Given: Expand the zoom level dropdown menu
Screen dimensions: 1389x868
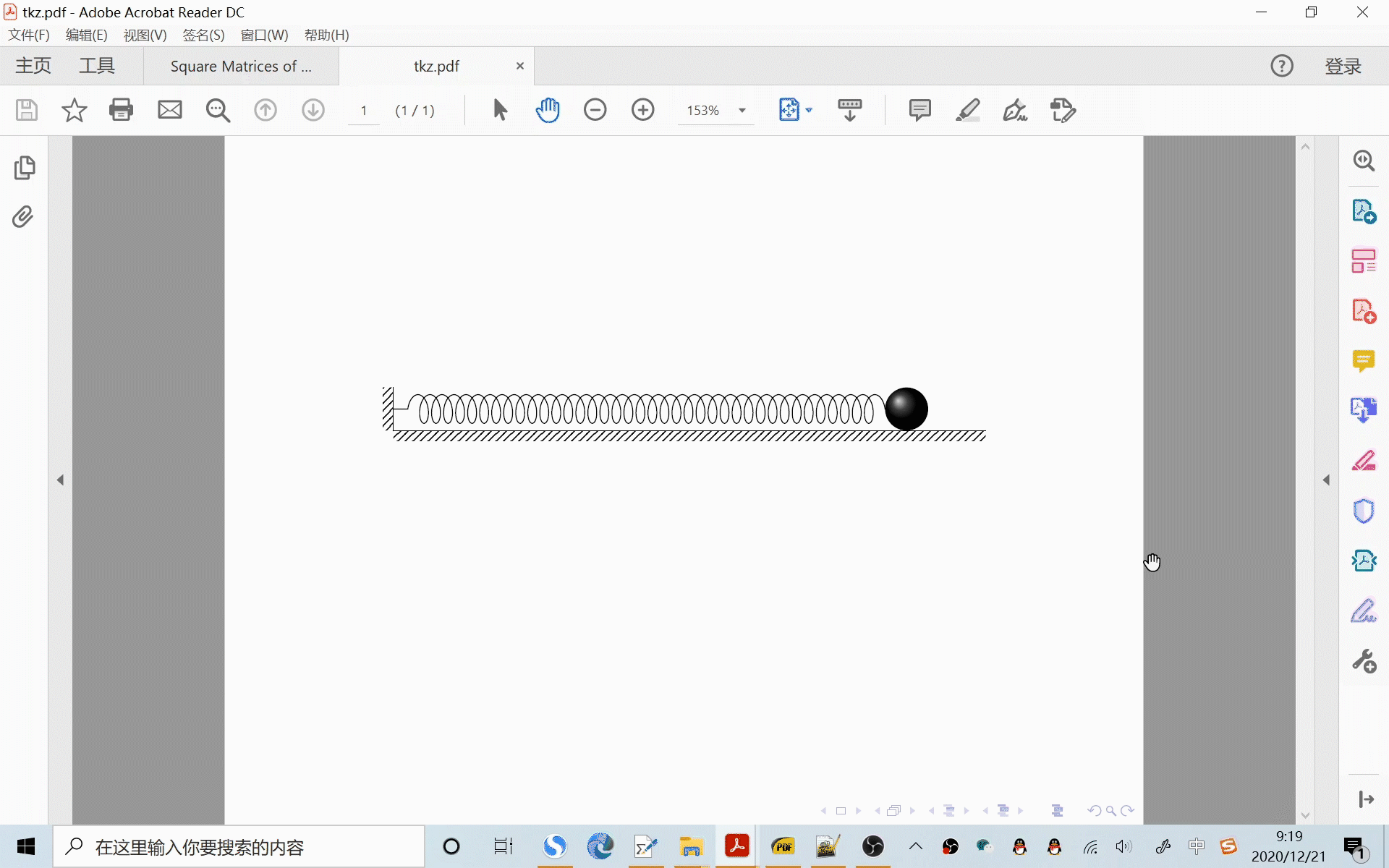Looking at the screenshot, I should (x=743, y=110).
